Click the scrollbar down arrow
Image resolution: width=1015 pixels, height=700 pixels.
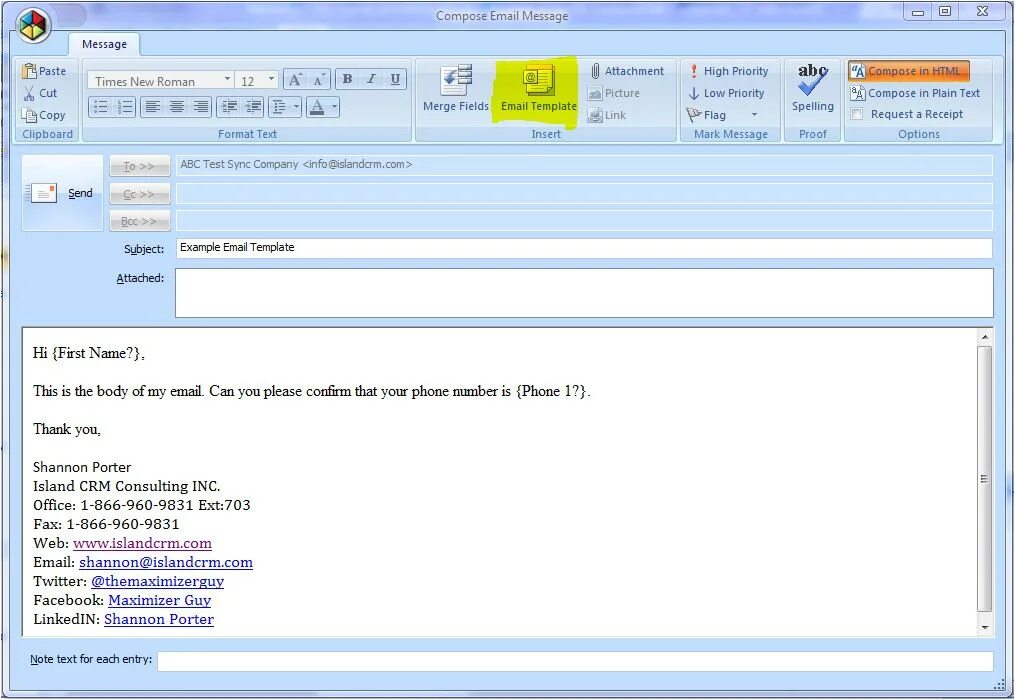coord(984,627)
